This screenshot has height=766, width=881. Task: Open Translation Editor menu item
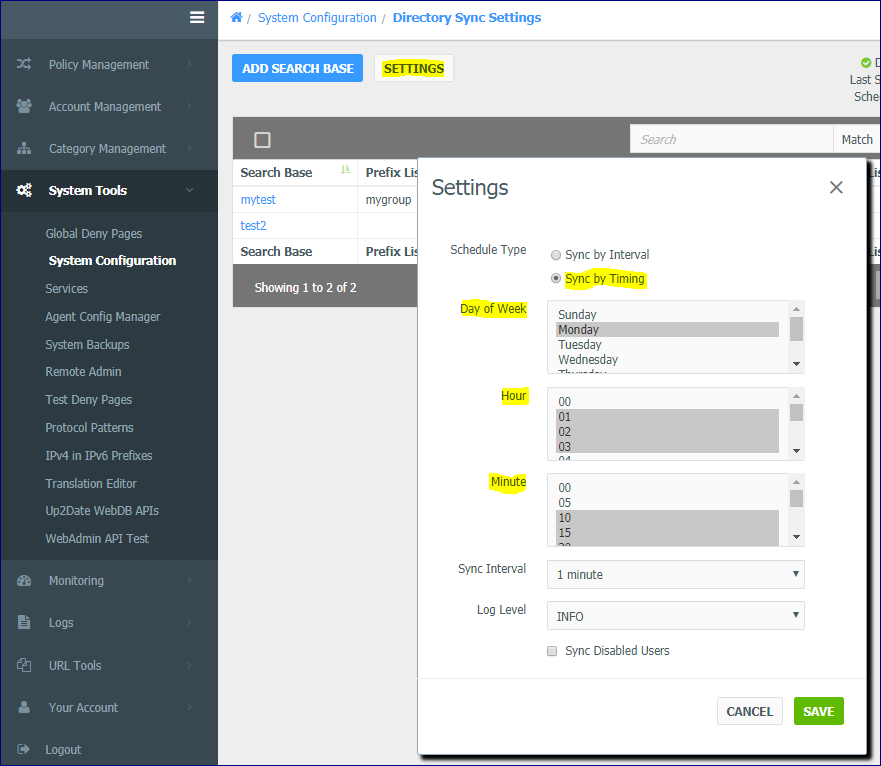[90, 483]
